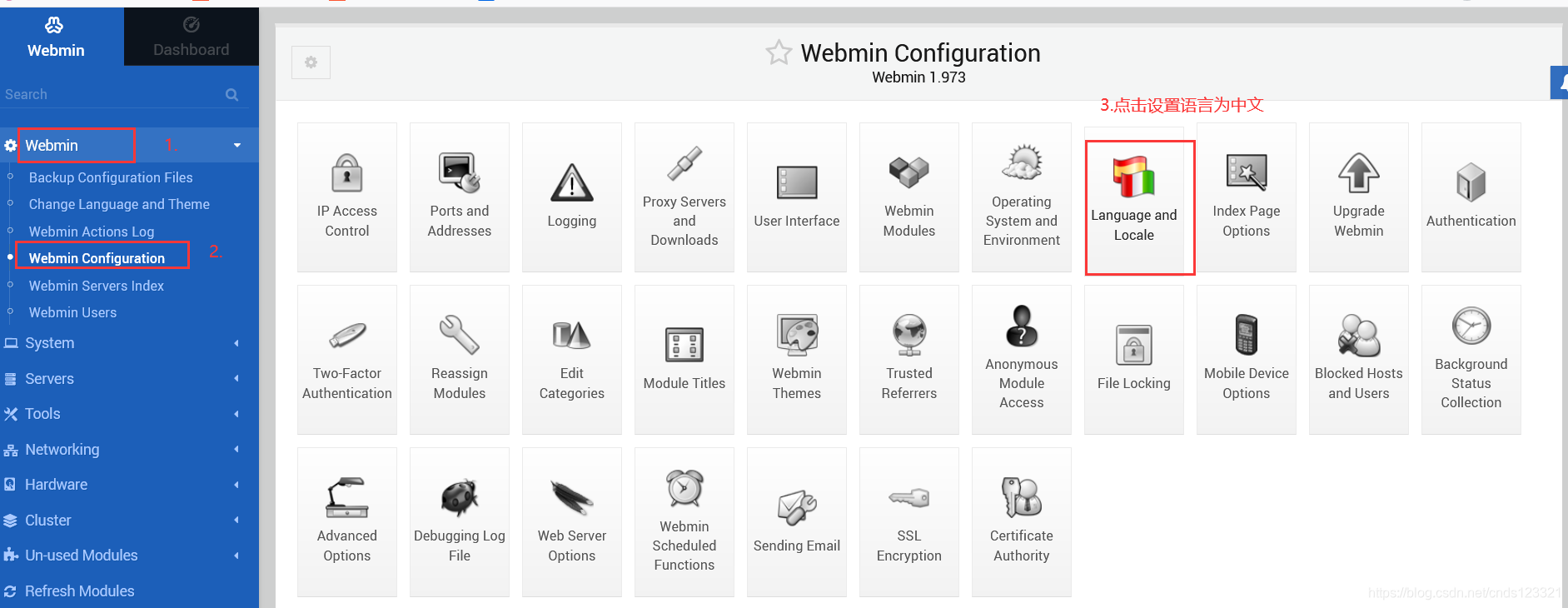Open Backup Configuration Files
The image size is (1568, 608).
pyautogui.click(x=111, y=177)
